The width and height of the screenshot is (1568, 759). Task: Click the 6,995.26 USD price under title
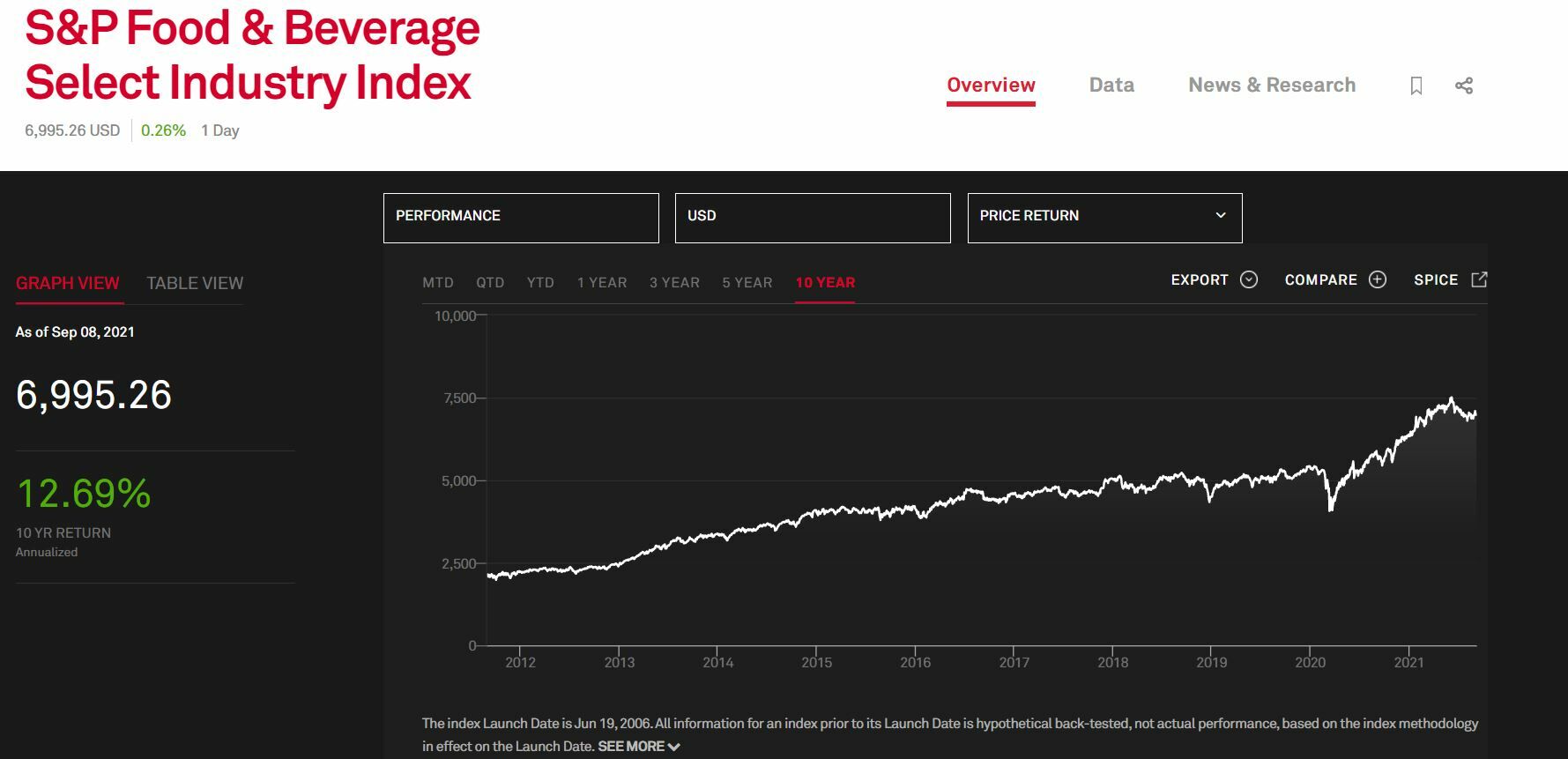pos(72,130)
